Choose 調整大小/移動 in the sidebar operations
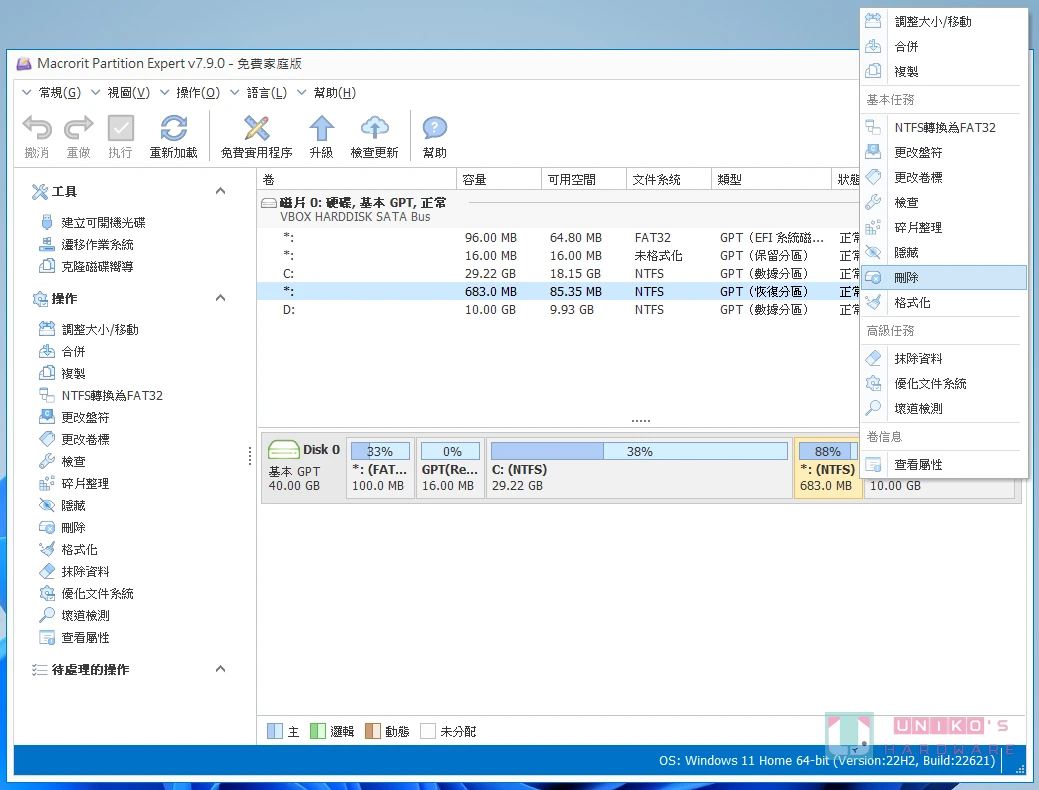The width and height of the screenshot is (1039, 790). (89, 329)
